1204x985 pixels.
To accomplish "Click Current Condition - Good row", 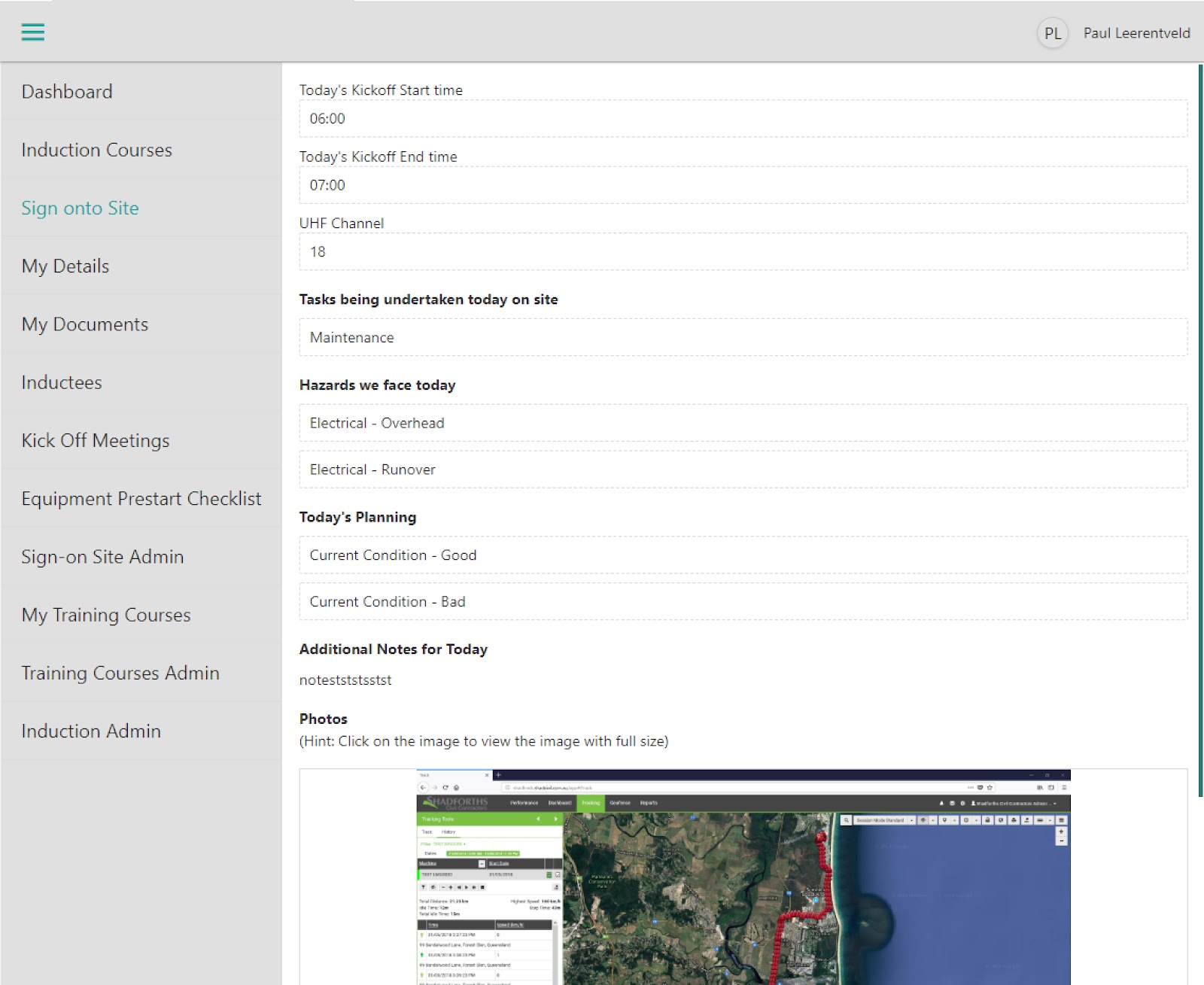I will click(x=743, y=555).
